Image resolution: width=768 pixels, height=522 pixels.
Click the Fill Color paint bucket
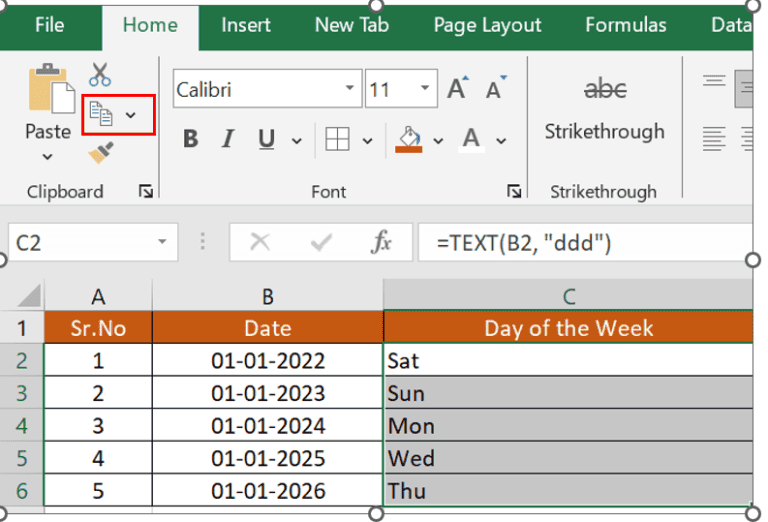click(x=409, y=137)
